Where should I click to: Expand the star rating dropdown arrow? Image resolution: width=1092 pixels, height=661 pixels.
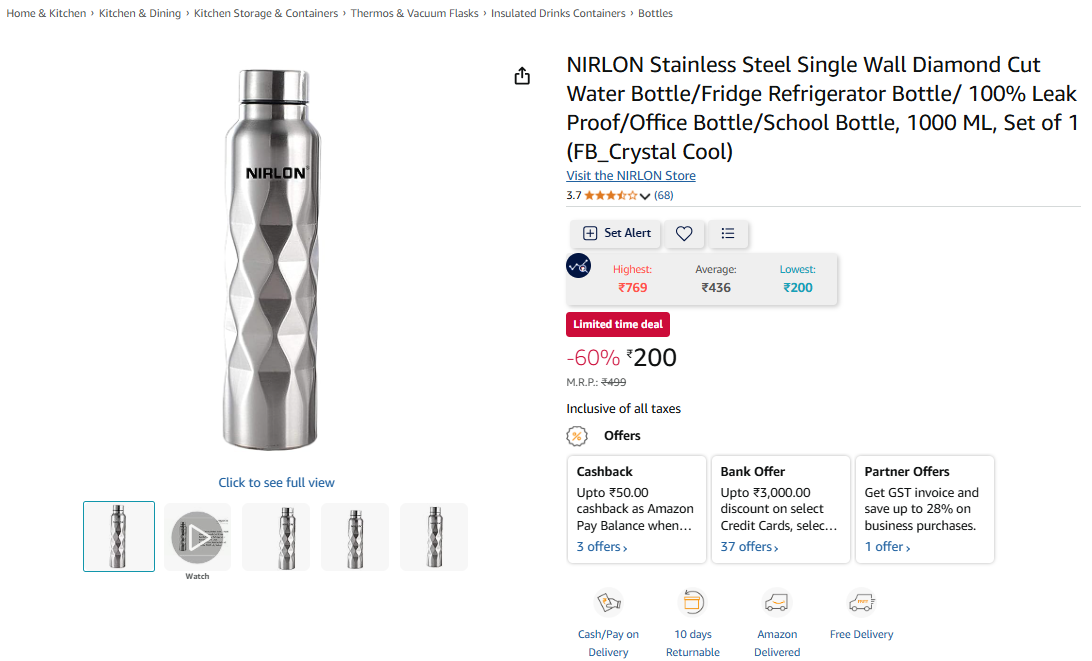pyautogui.click(x=645, y=196)
